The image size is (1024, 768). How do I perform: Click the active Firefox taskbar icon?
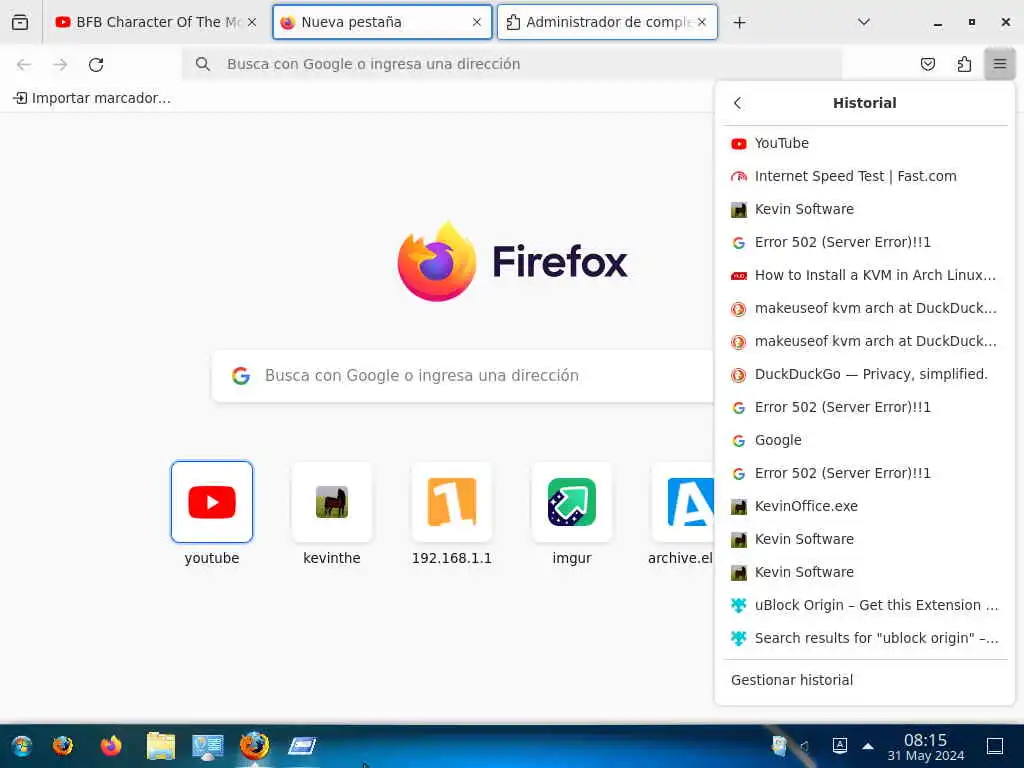[254, 745]
